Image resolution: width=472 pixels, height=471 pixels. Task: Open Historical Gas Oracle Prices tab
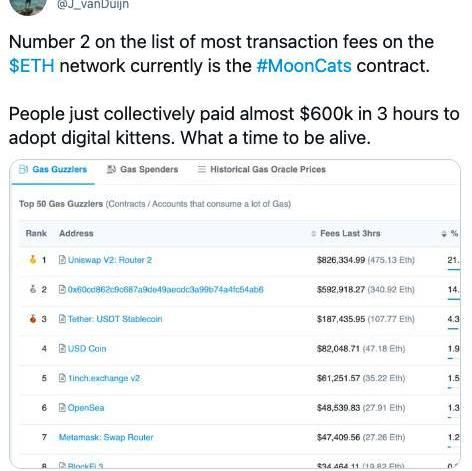pos(262,169)
